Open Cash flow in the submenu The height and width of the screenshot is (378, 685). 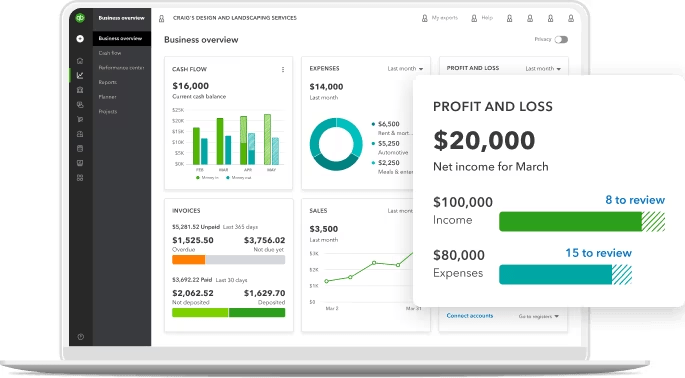pyautogui.click(x=110, y=53)
